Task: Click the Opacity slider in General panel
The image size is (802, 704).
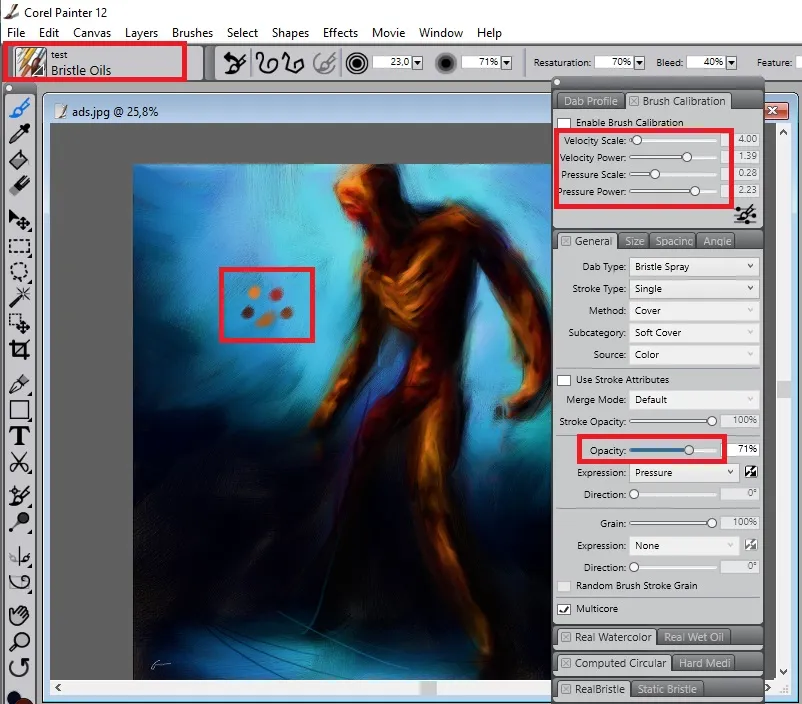Action: click(x=673, y=450)
